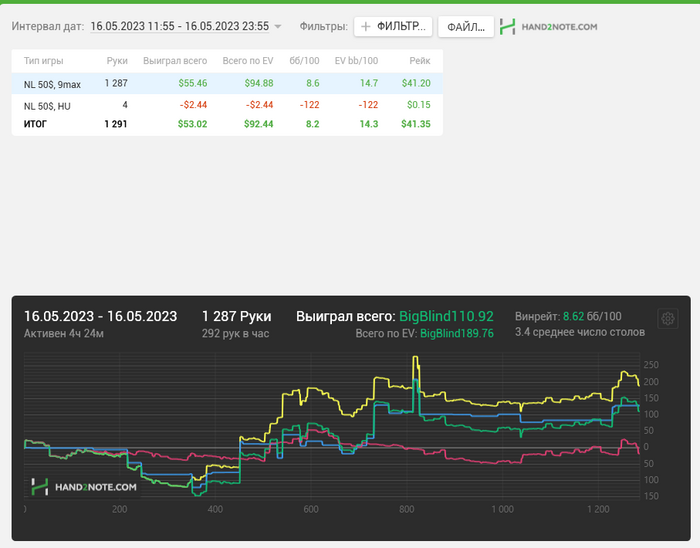Sort by the EV bb/100 column header
700x548 pixels.
(356, 61)
